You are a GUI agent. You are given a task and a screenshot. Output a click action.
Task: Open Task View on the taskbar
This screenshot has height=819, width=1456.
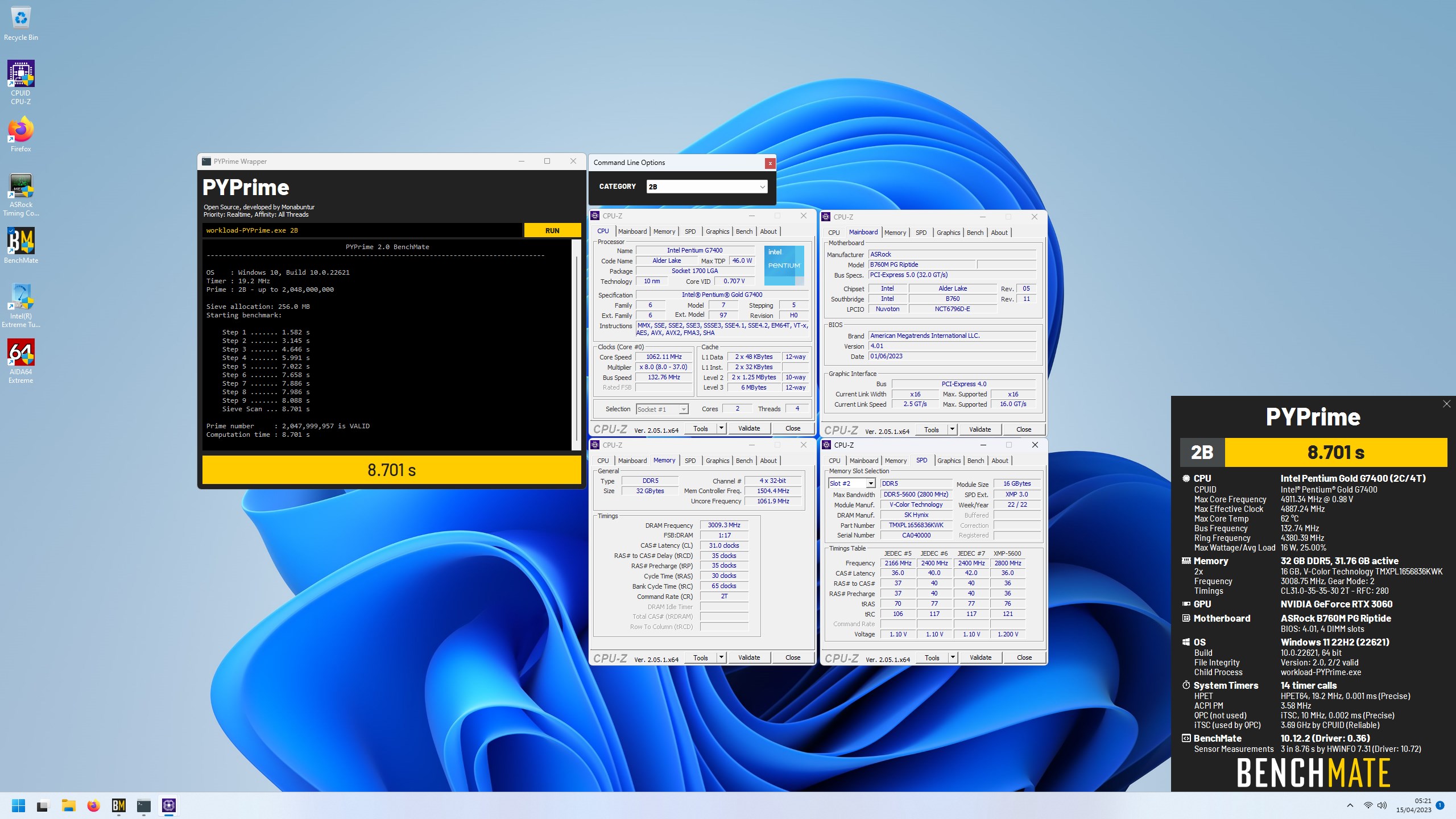tap(43, 805)
